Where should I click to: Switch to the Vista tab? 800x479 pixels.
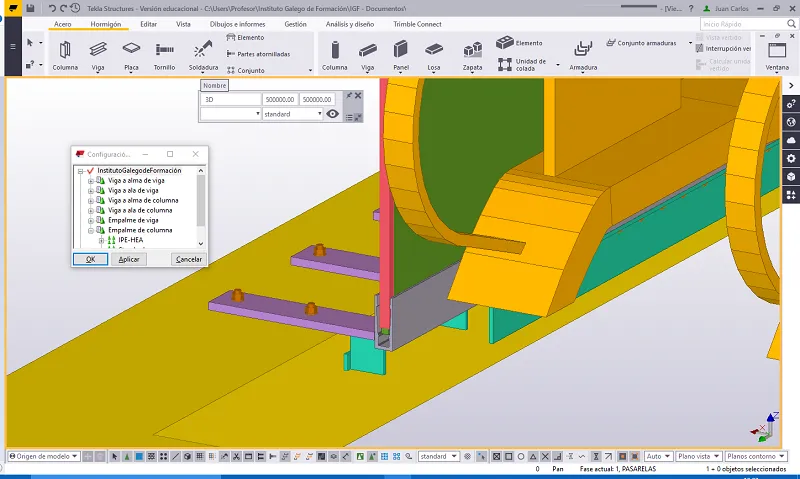pos(183,24)
